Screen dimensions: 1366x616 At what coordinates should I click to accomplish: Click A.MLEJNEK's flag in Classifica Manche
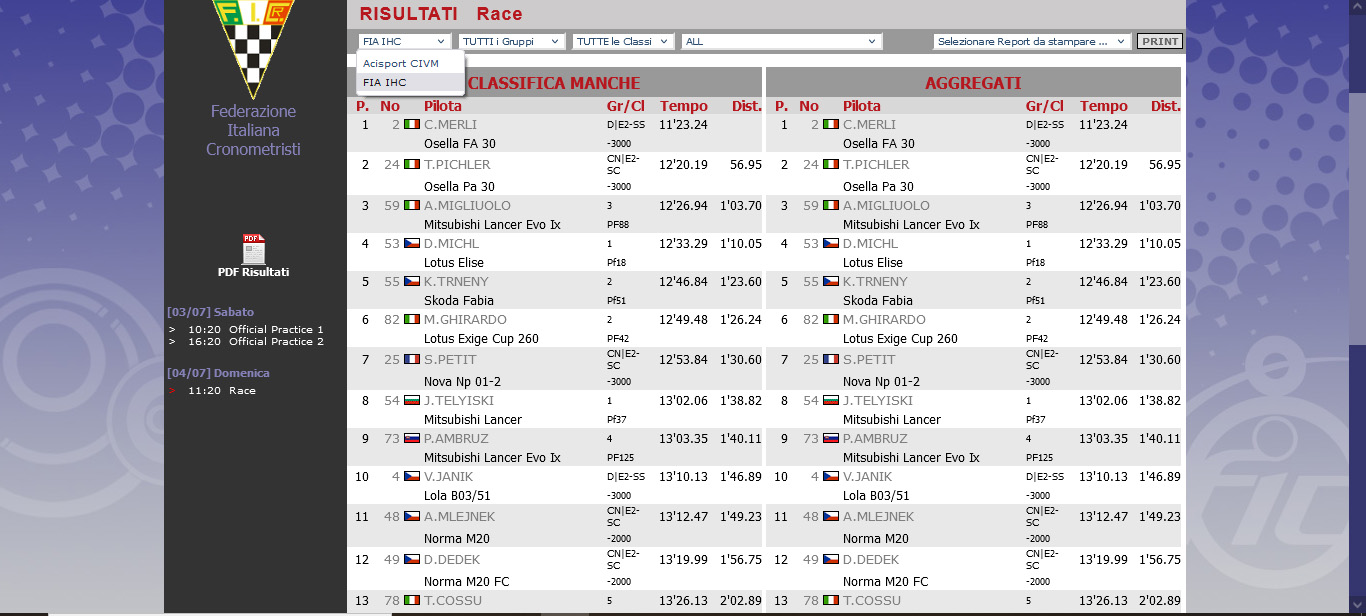click(x=412, y=517)
